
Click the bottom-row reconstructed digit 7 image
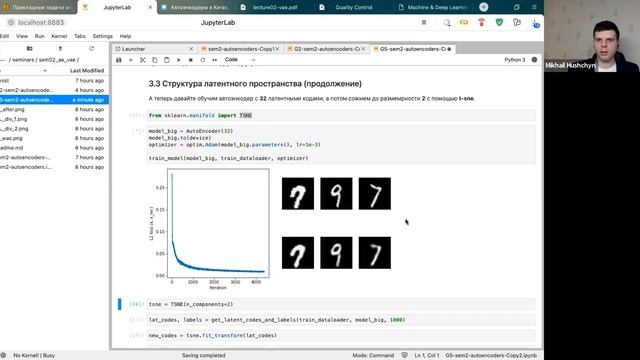pyautogui.click(x=375, y=253)
